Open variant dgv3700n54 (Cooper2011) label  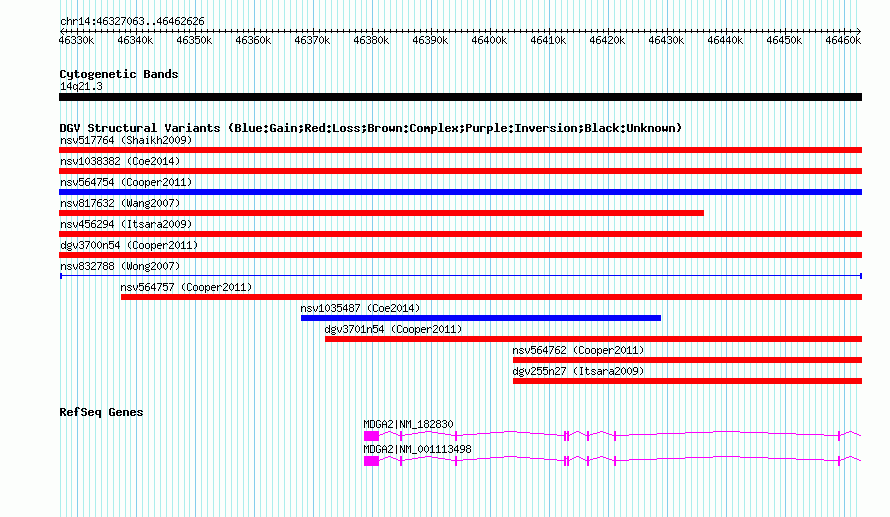click(129, 245)
